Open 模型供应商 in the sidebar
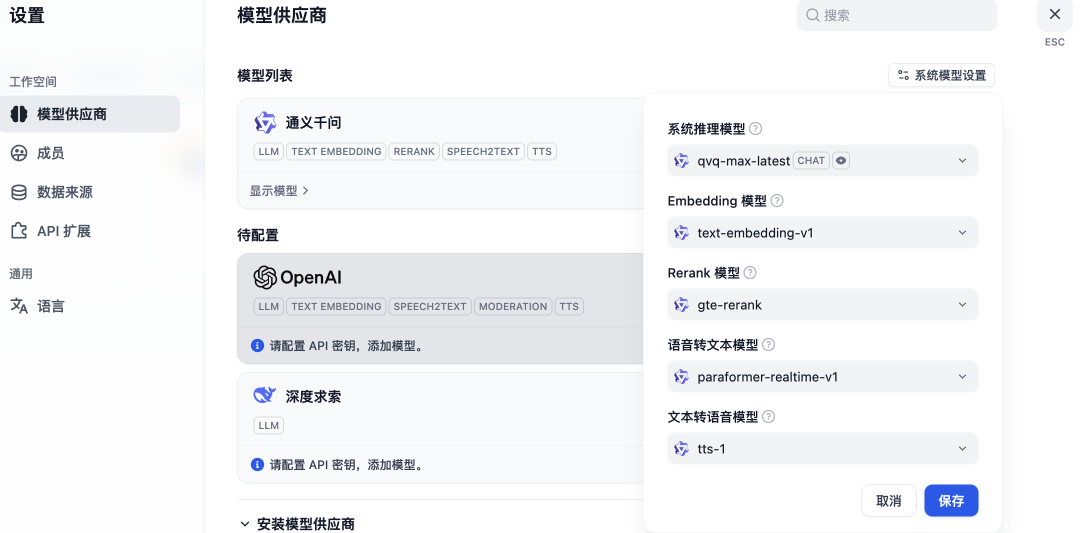This screenshot has width=1080, height=533. click(90, 114)
